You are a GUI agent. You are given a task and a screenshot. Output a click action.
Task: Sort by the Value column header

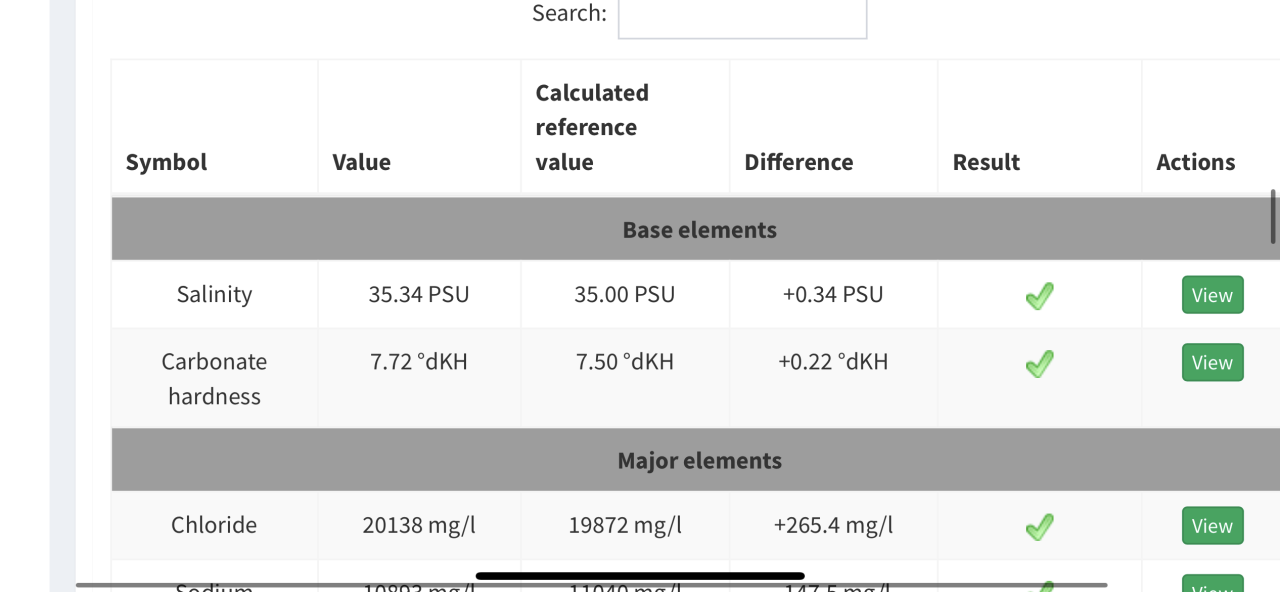click(362, 162)
